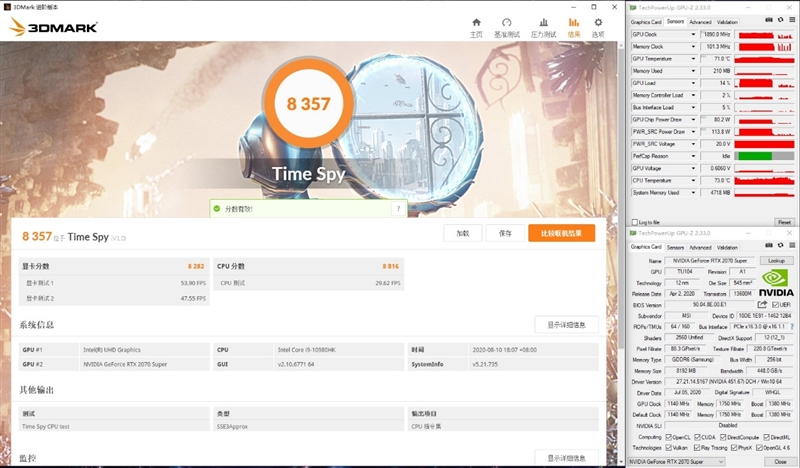The height and width of the screenshot is (468, 800).
Task: Click the 加载 load button
Action: pos(463,233)
